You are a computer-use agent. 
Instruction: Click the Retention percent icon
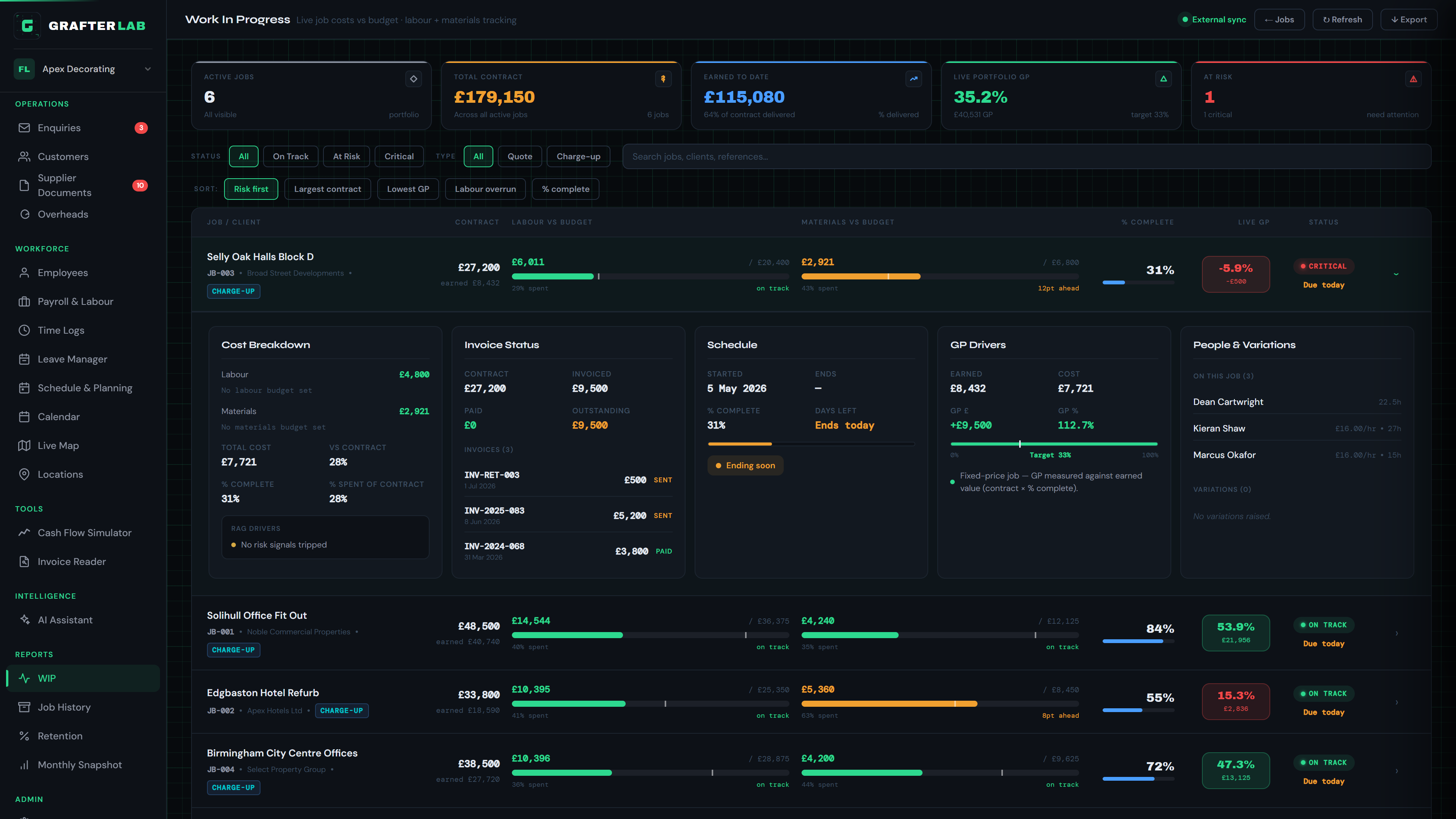pyautogui.click(x=24, y=736)
